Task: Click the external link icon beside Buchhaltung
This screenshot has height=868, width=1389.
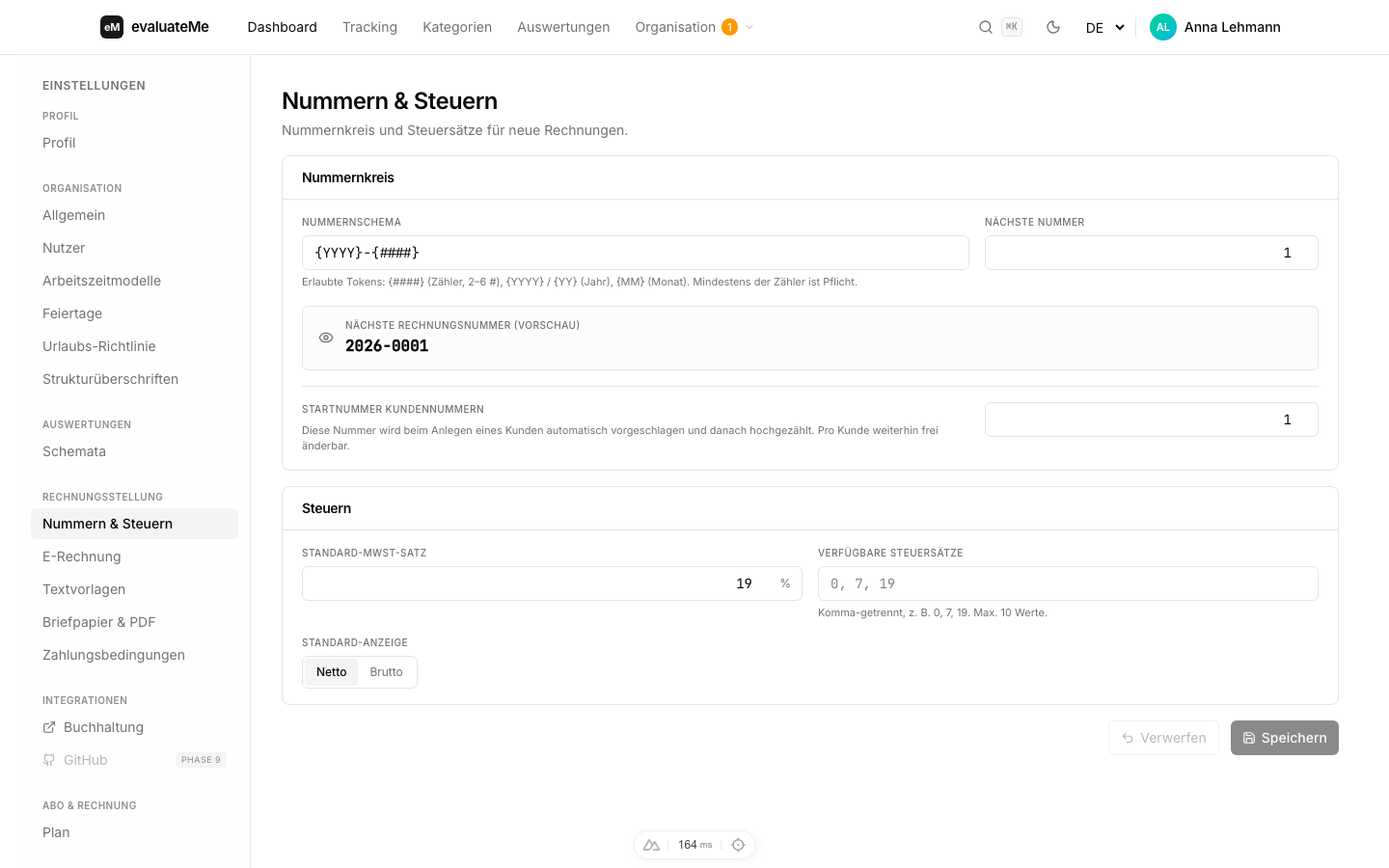Action: pos(49,727)
